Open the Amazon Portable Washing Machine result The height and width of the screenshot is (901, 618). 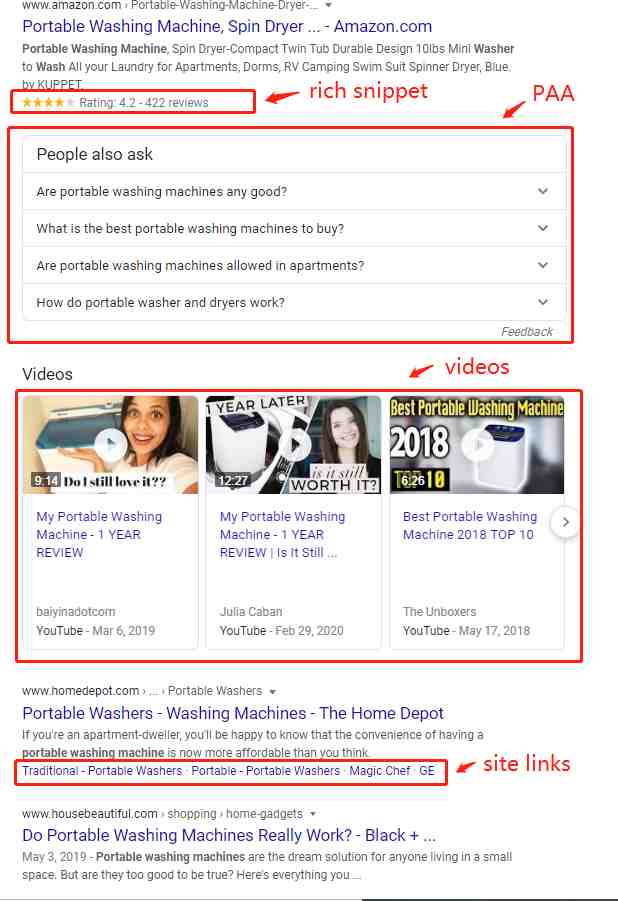(227, 26)
